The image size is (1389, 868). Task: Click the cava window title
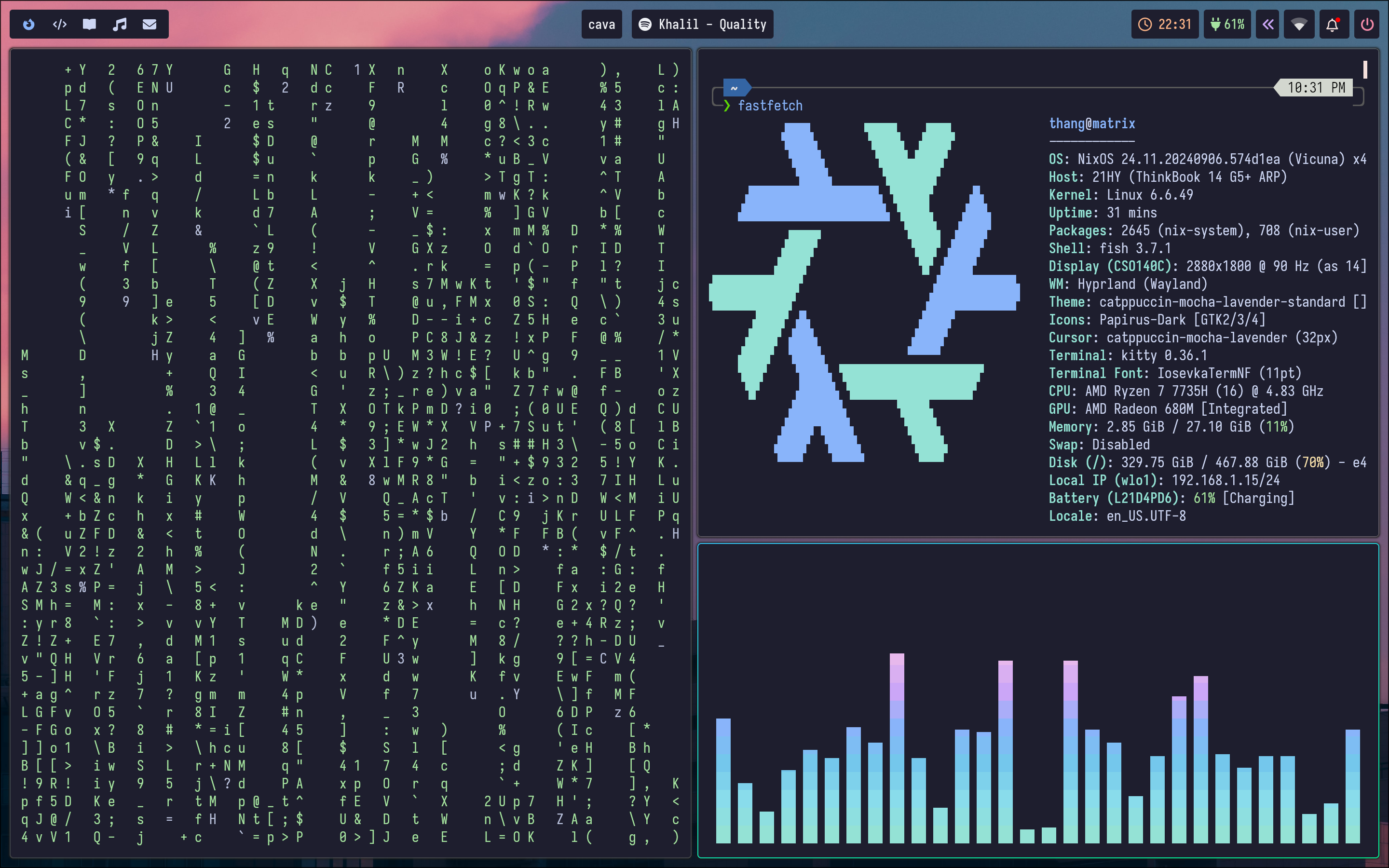[601, 24]
